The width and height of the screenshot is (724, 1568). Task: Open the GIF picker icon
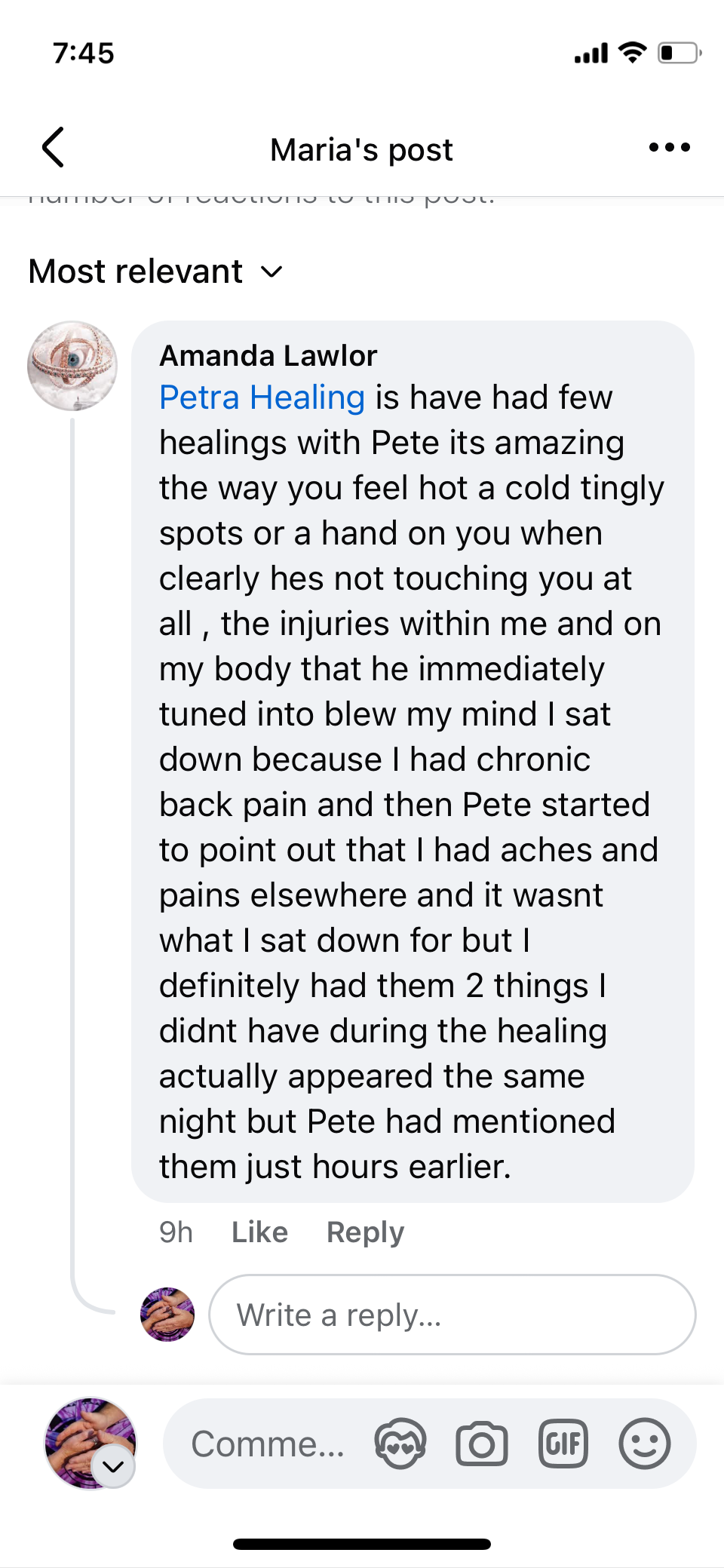563,1444
